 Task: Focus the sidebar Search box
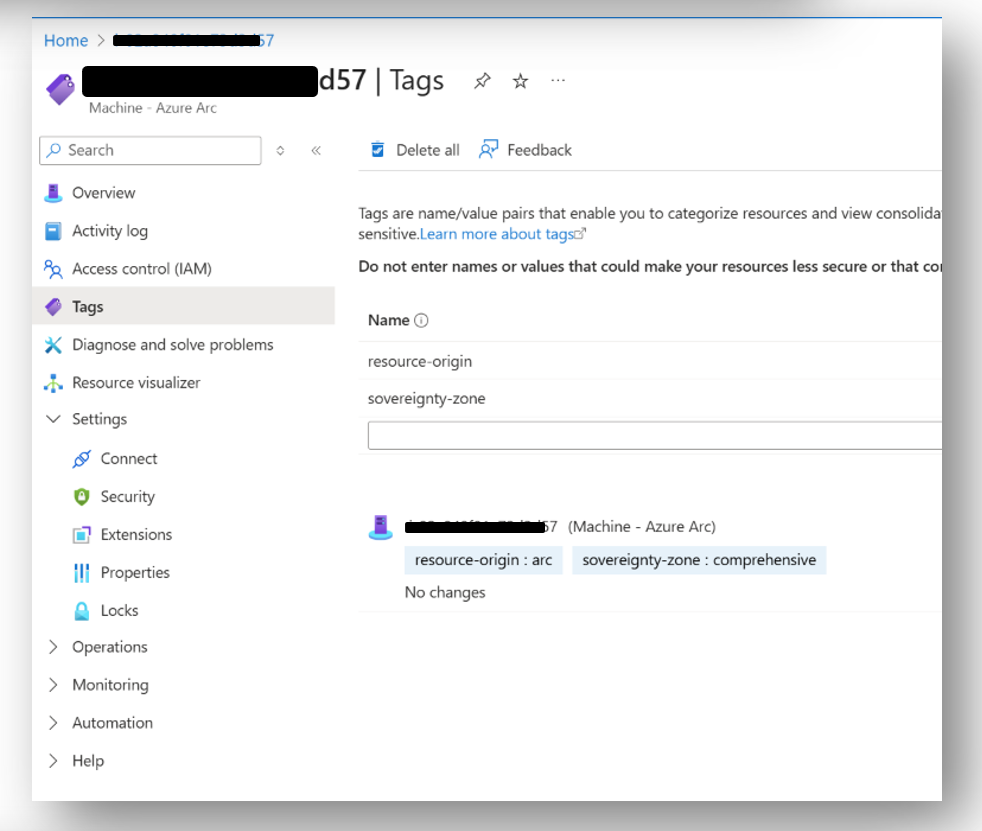click(x=150, y=150)
